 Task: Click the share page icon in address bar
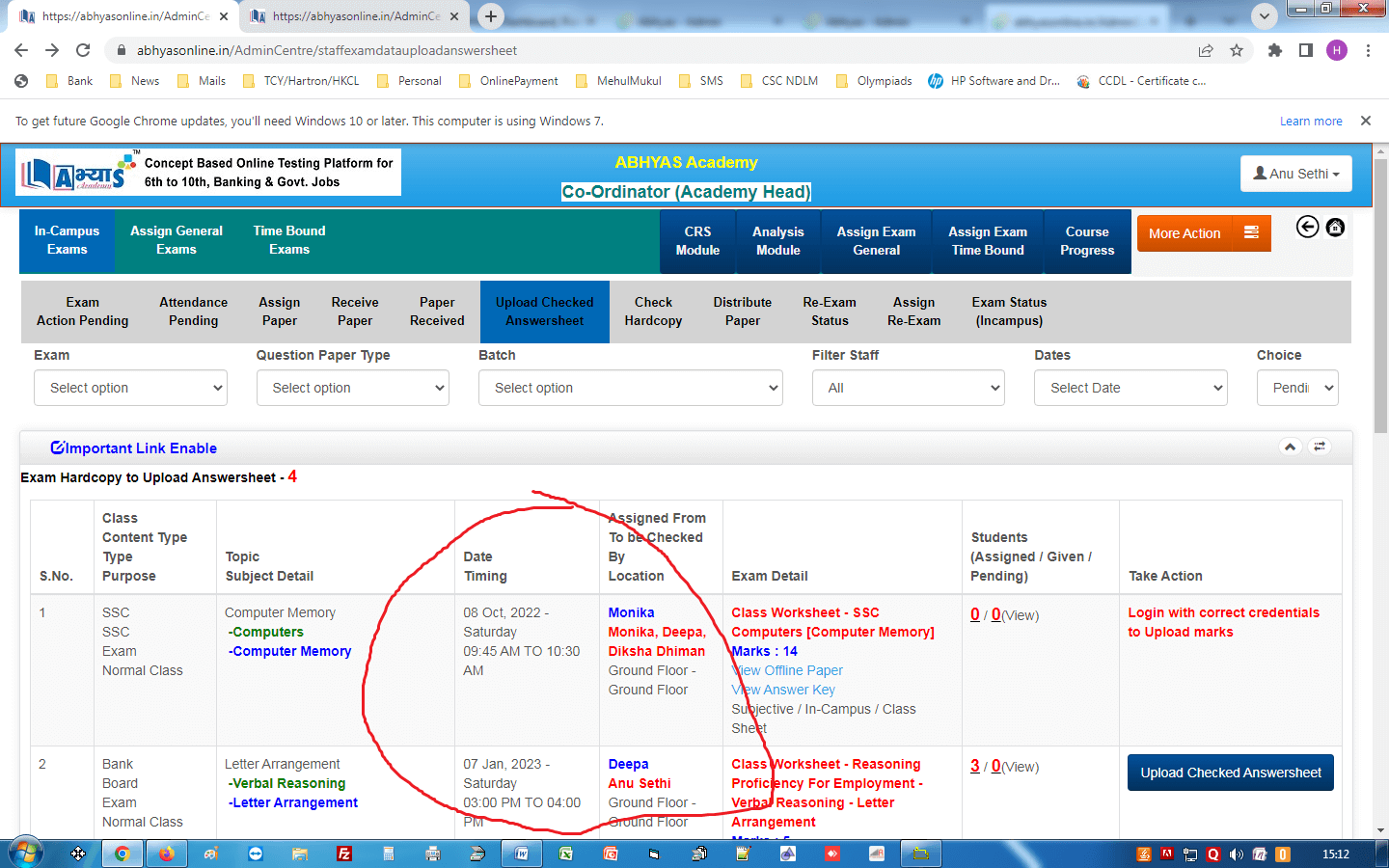coord(1205,50)
